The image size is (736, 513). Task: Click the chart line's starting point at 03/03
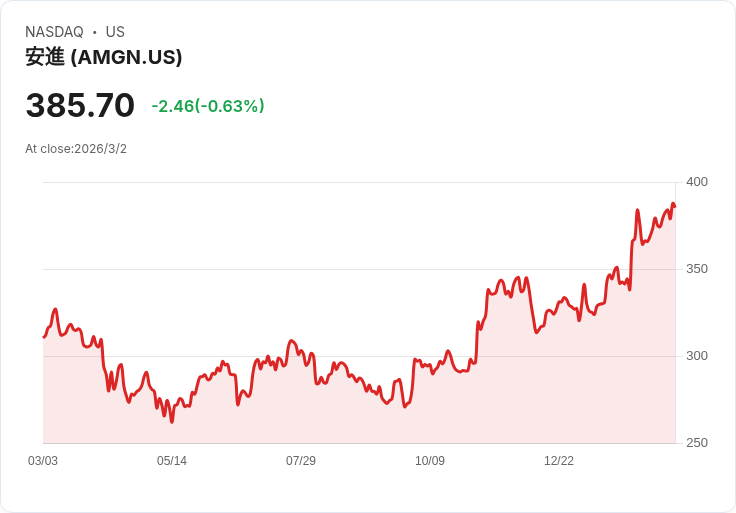(44, 337)
